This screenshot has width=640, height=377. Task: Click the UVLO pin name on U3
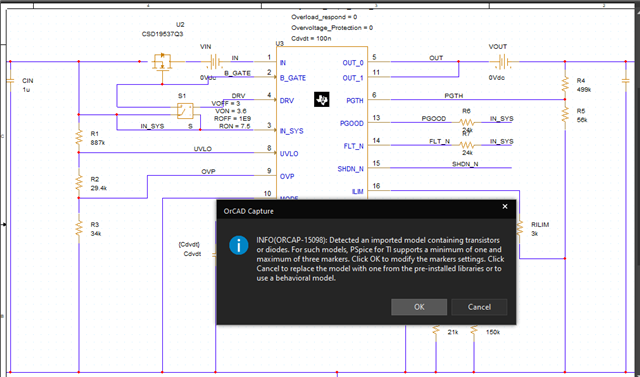tap(289, 154)
